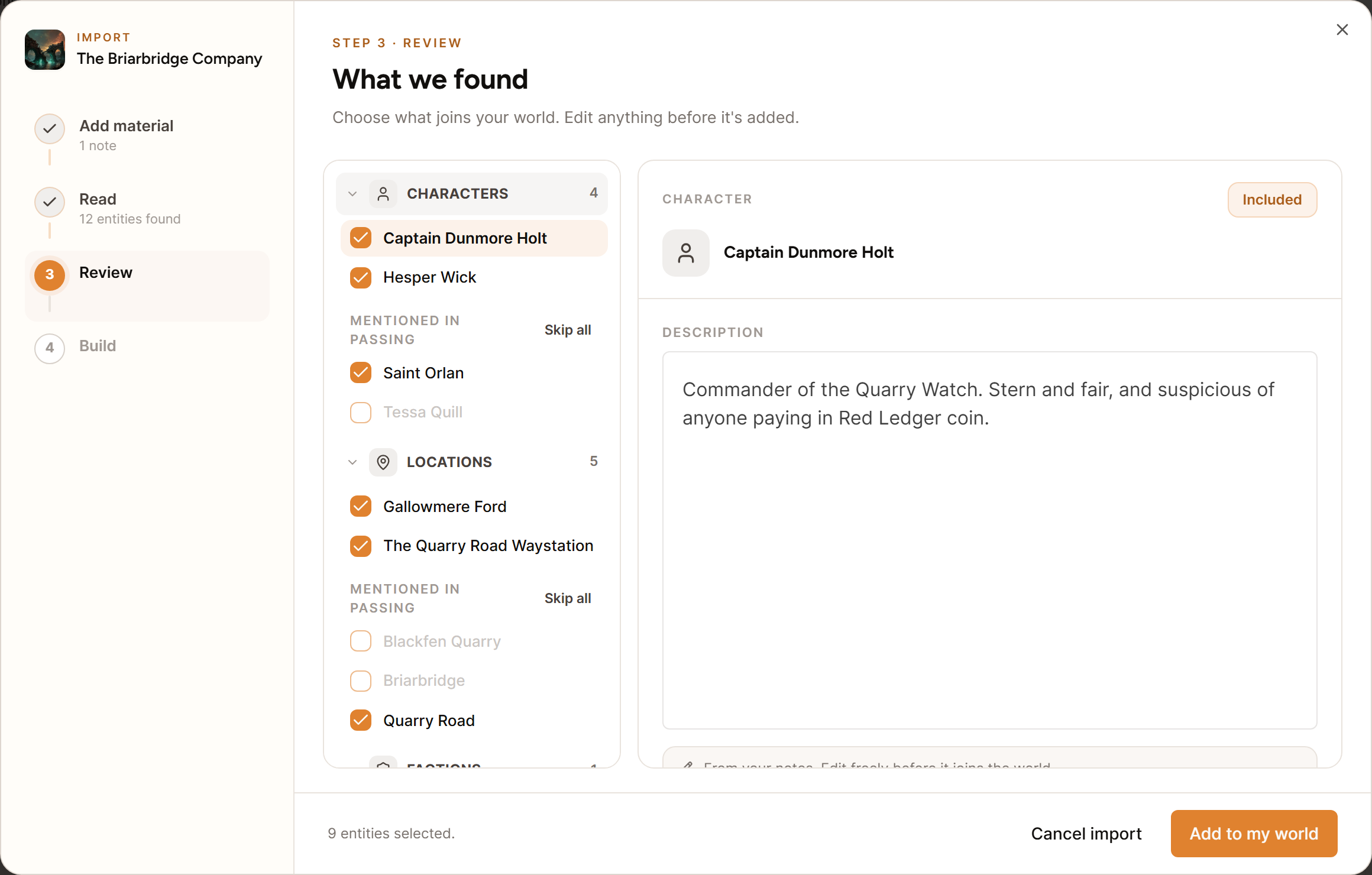The image size is (1372, 875).
Task: Check the Tessa Quill checkbox
Action: click(x=361, y=412)
